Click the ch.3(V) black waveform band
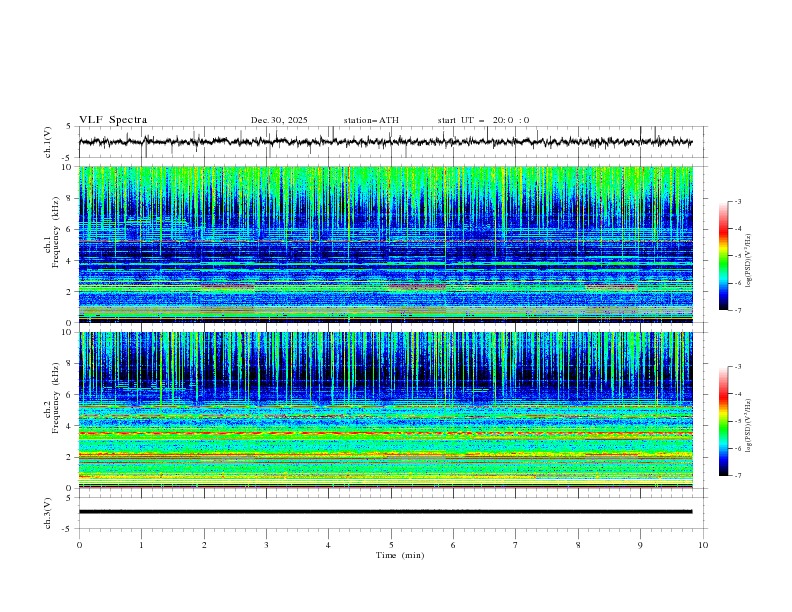792x612 pixels. [385, 512]
